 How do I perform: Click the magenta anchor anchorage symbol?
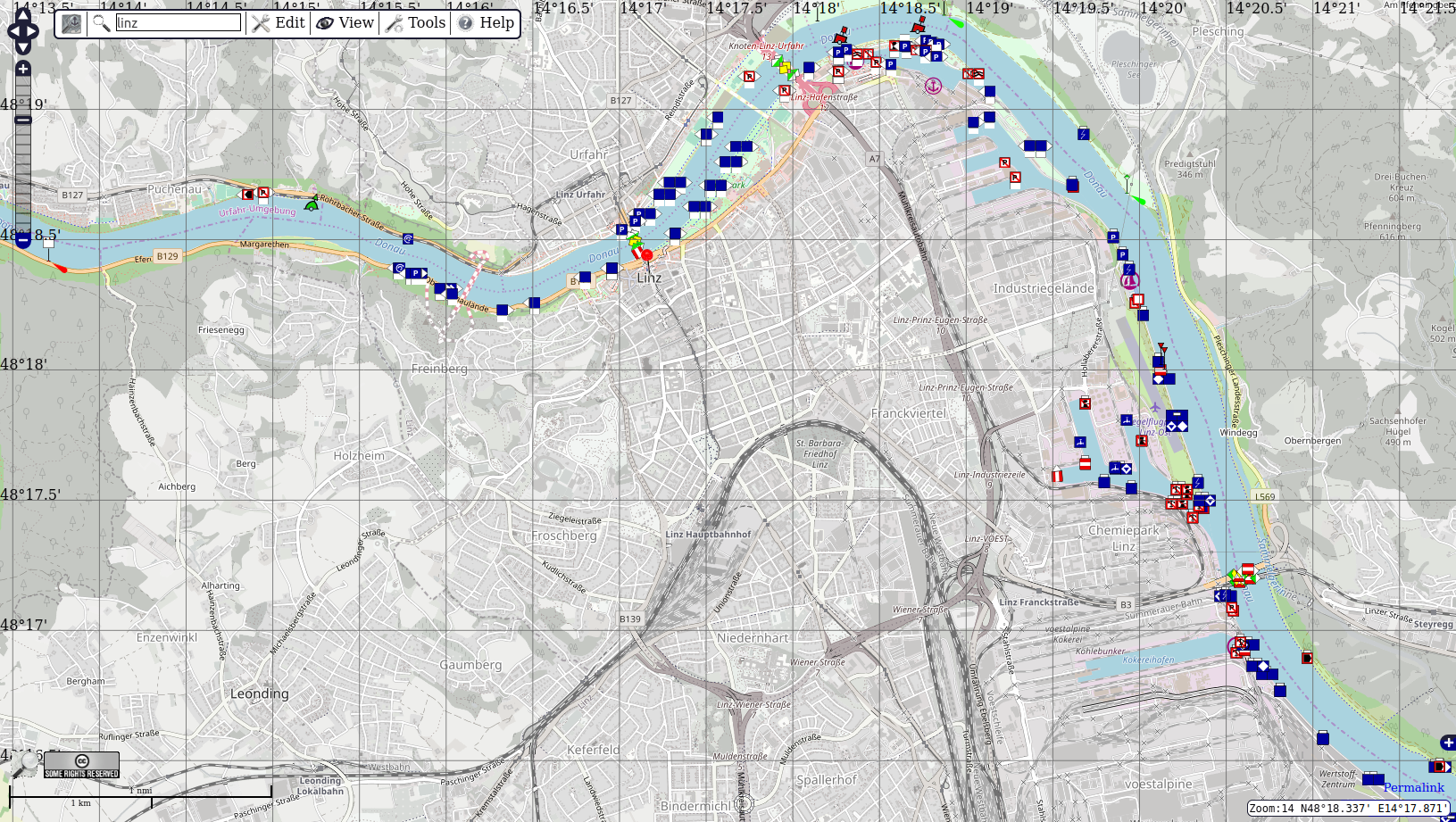click(x=933, y=86)
